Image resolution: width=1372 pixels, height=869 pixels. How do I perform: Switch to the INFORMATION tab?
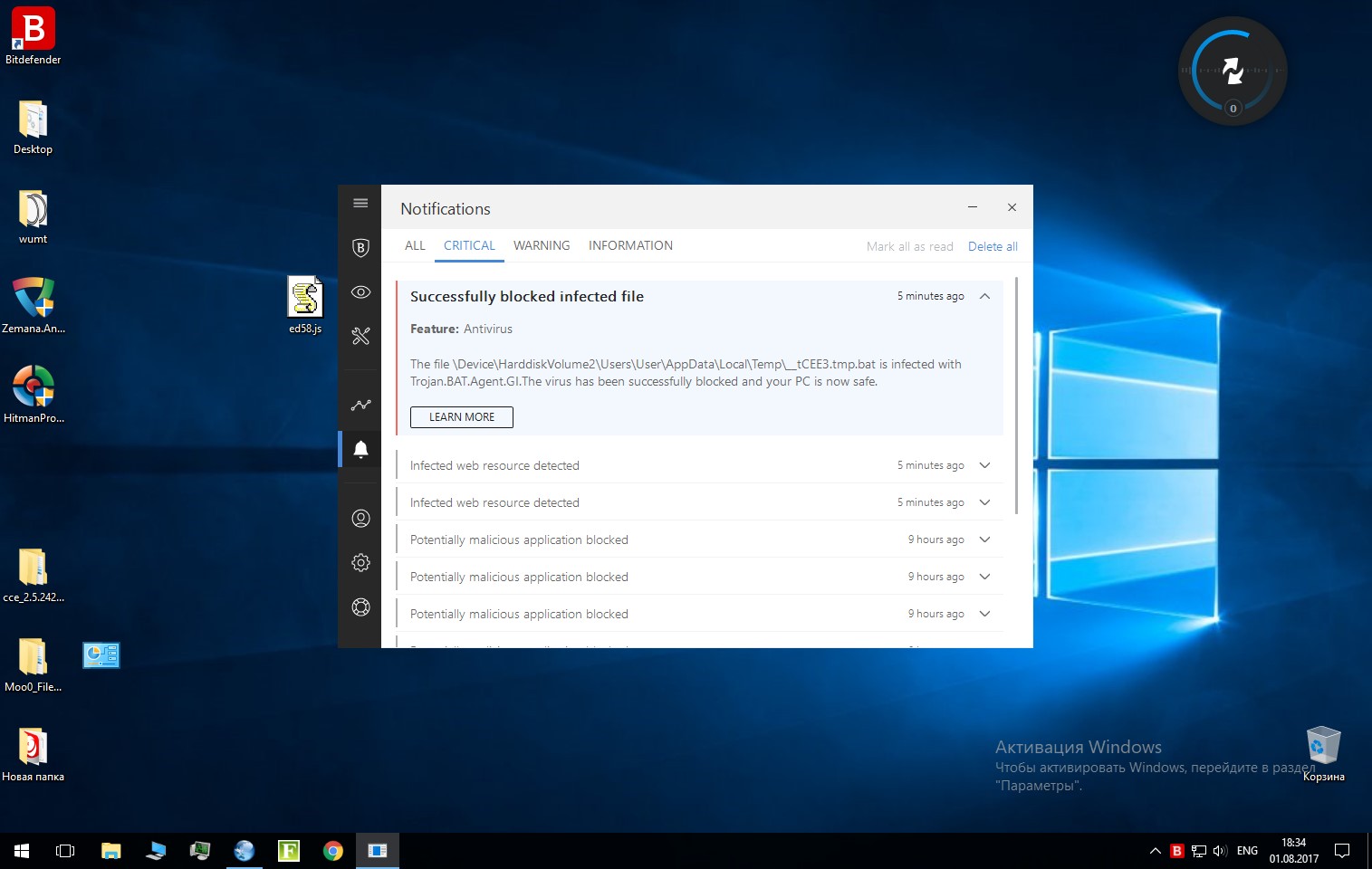pyautogui.click(x=630, y=245)
